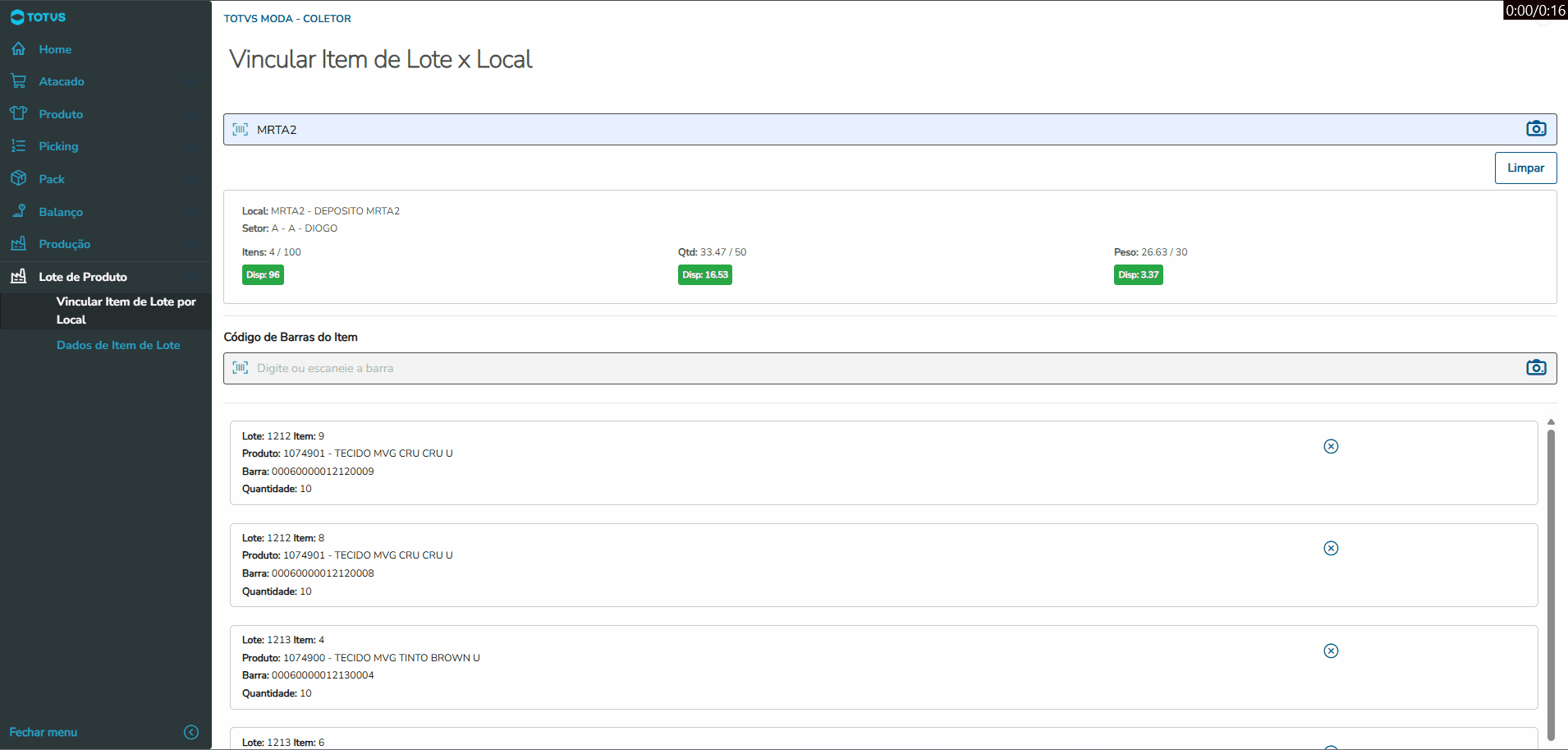Click the Barra: 00060000012130004 text
Screen dimensions: 1568x750
pos(308,675)
